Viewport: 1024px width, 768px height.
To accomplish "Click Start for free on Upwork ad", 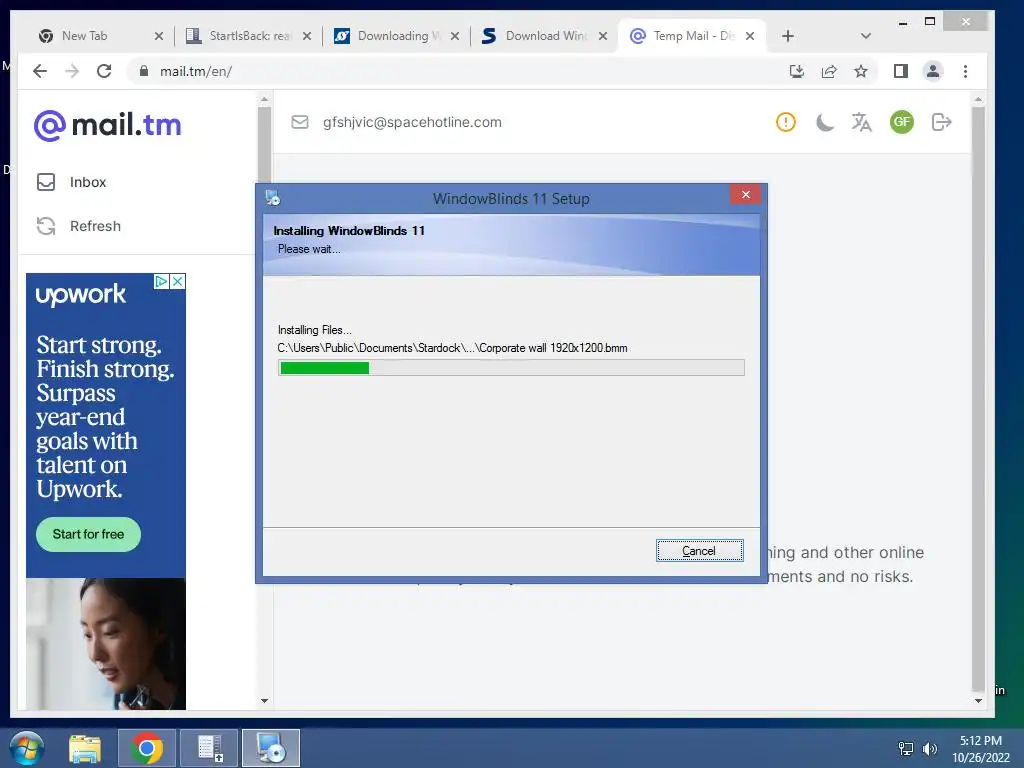I will tap(88, 534).
